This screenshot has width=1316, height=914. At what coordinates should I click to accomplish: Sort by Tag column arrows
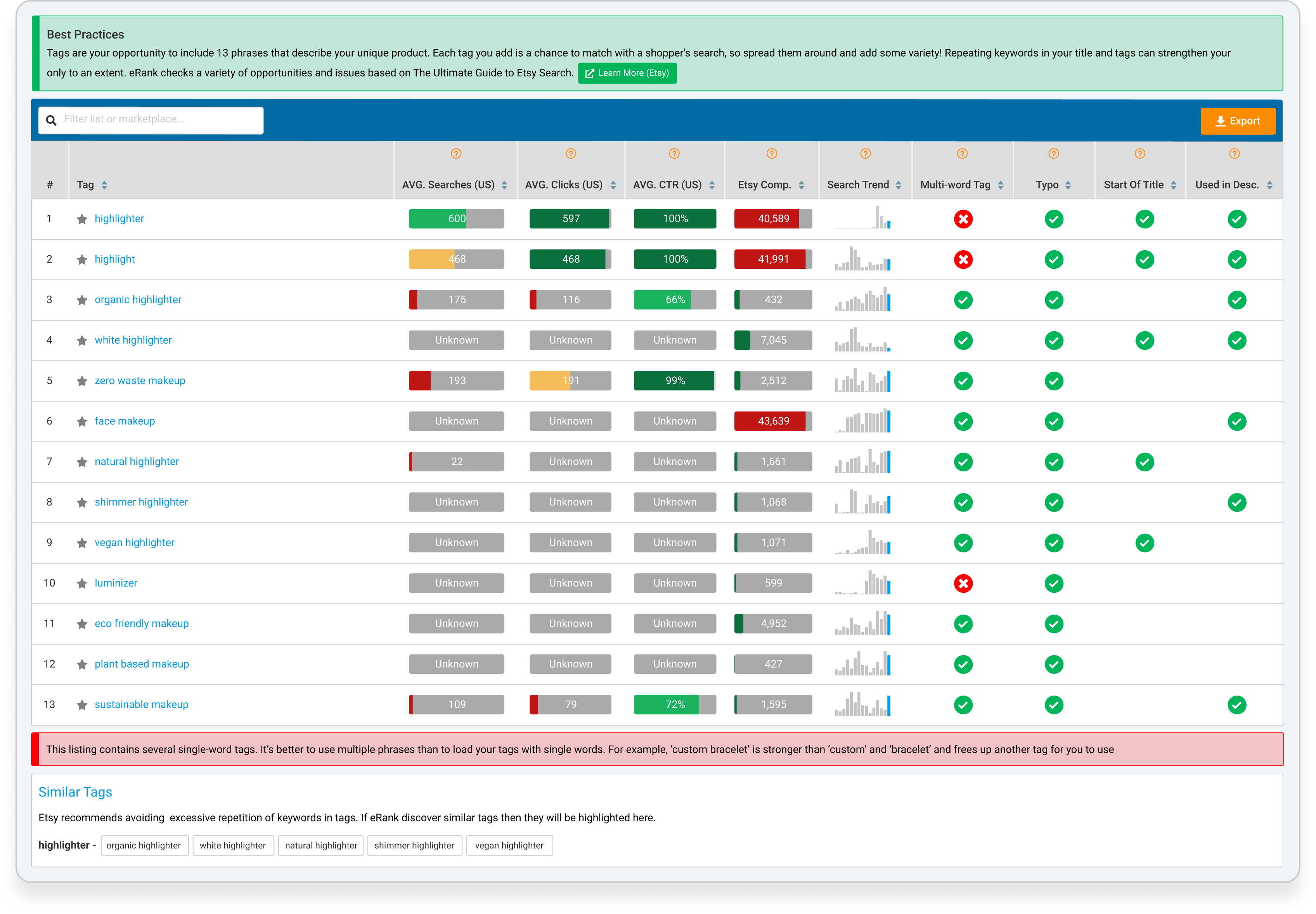(104, 185)
